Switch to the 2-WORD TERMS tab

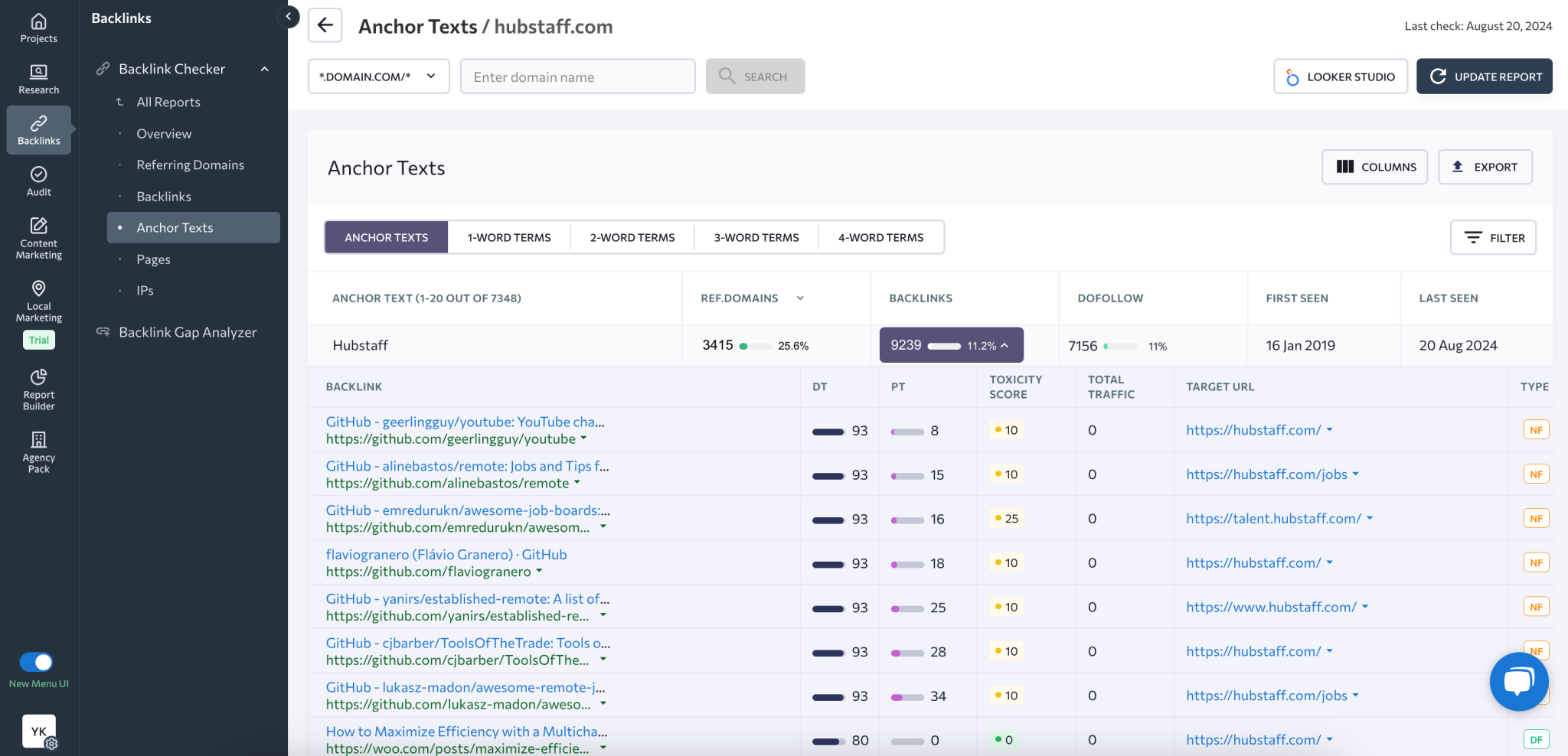632,237
